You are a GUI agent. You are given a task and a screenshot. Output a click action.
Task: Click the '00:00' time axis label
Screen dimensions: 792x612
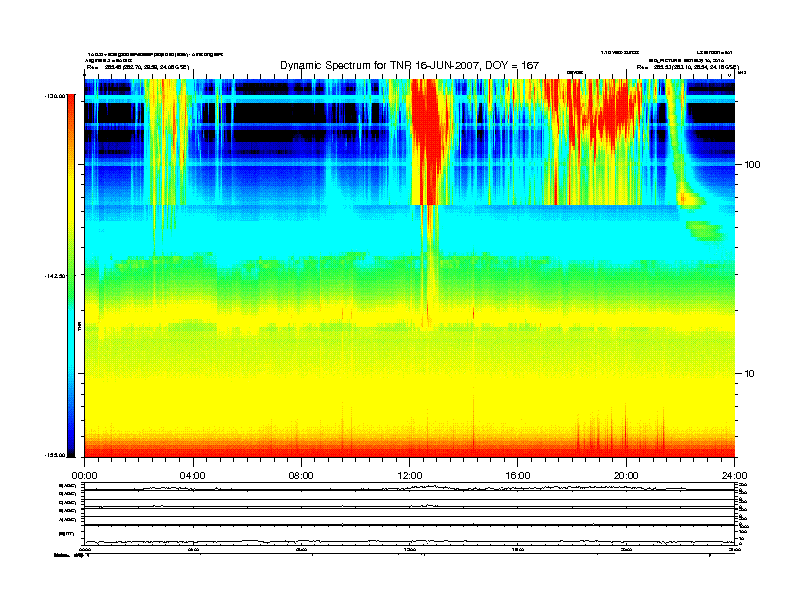[x=84, y=476]
